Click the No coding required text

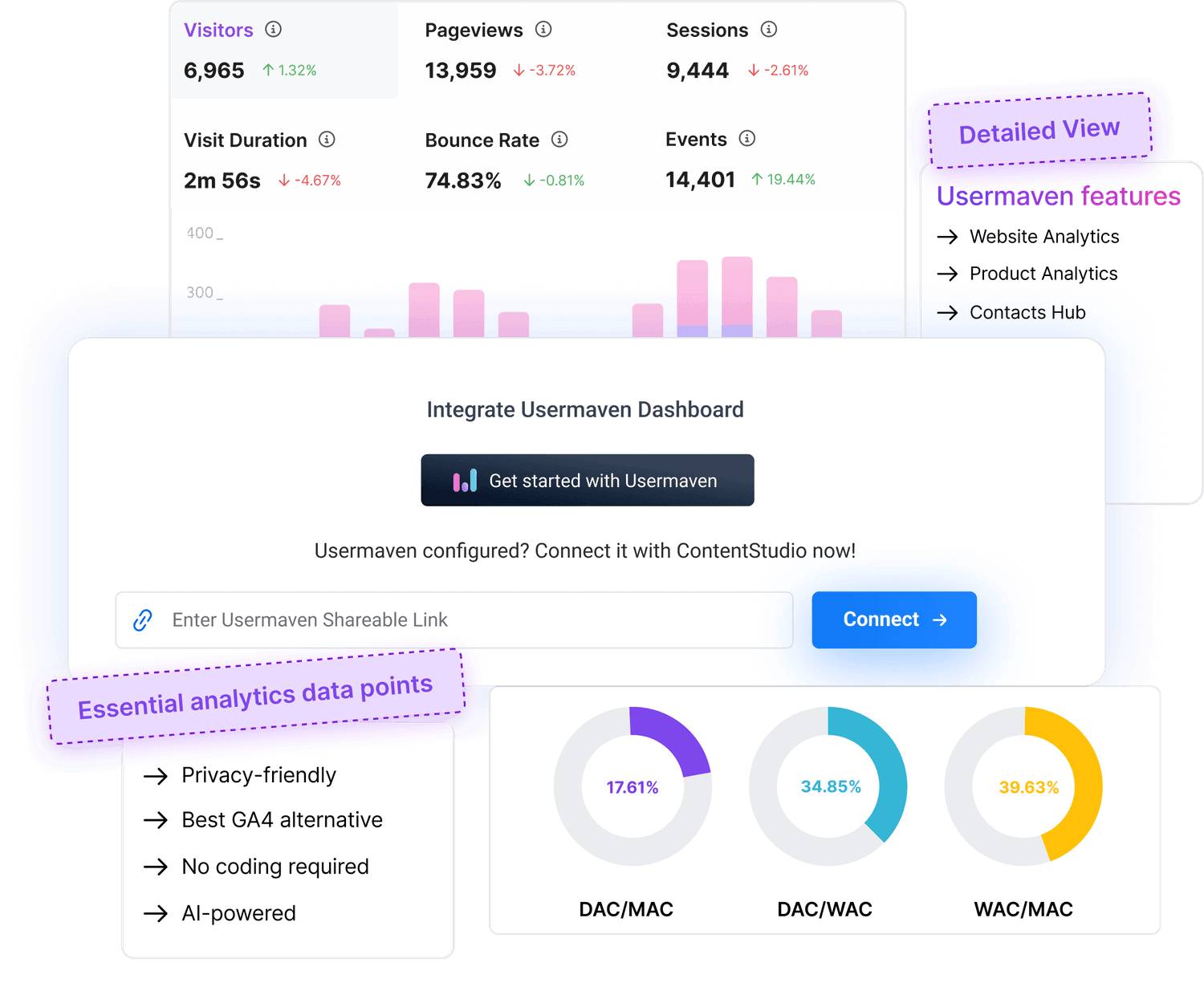pyautogui.click(x=275, y=867)
